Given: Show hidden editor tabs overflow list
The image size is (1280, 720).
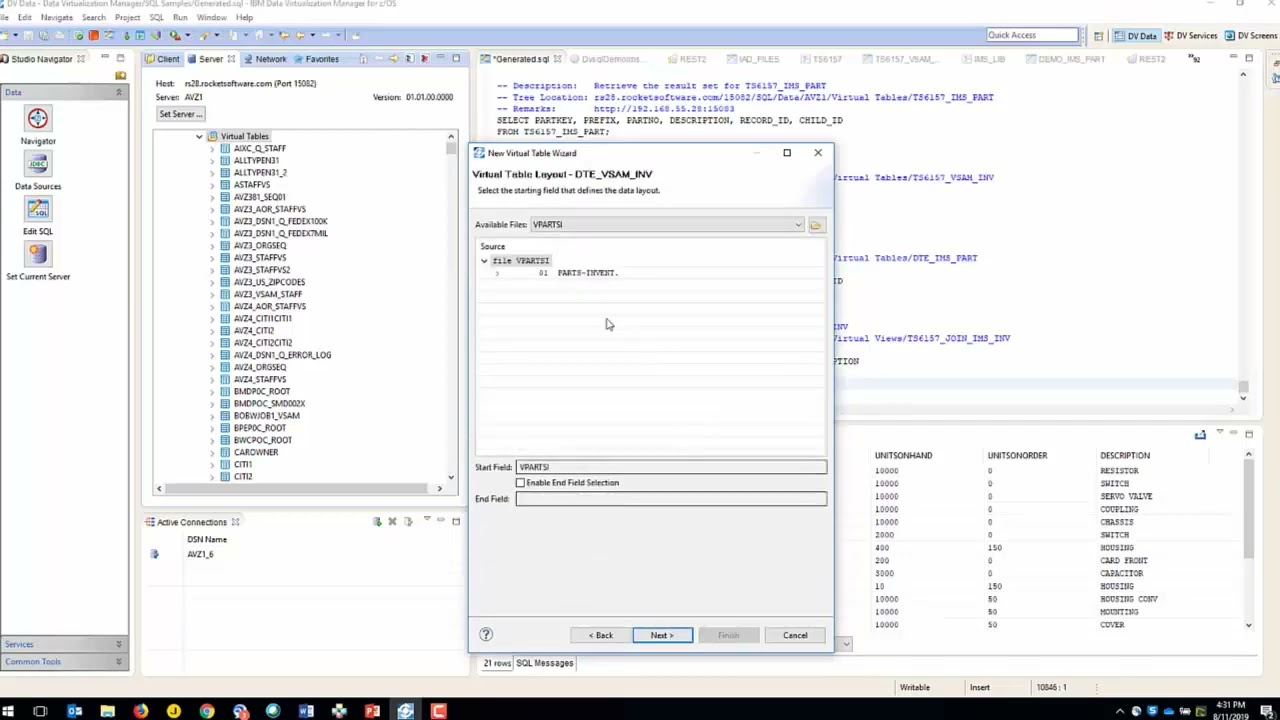Looking at the screenshot, I should [1194, 59].
